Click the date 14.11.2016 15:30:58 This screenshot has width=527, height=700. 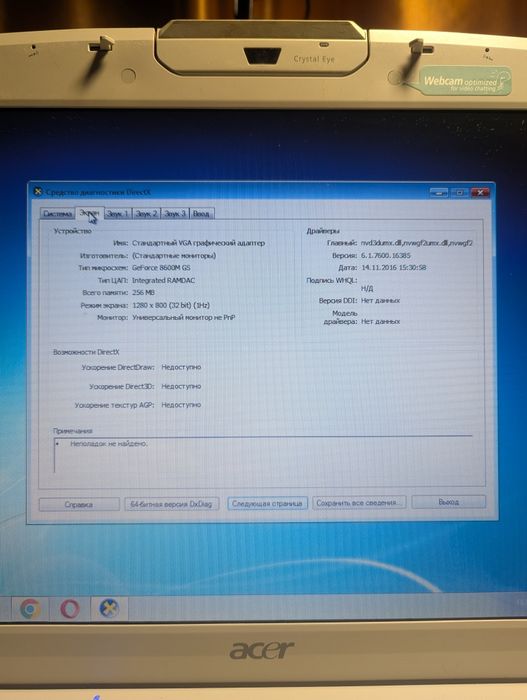(x=393, y=267)
